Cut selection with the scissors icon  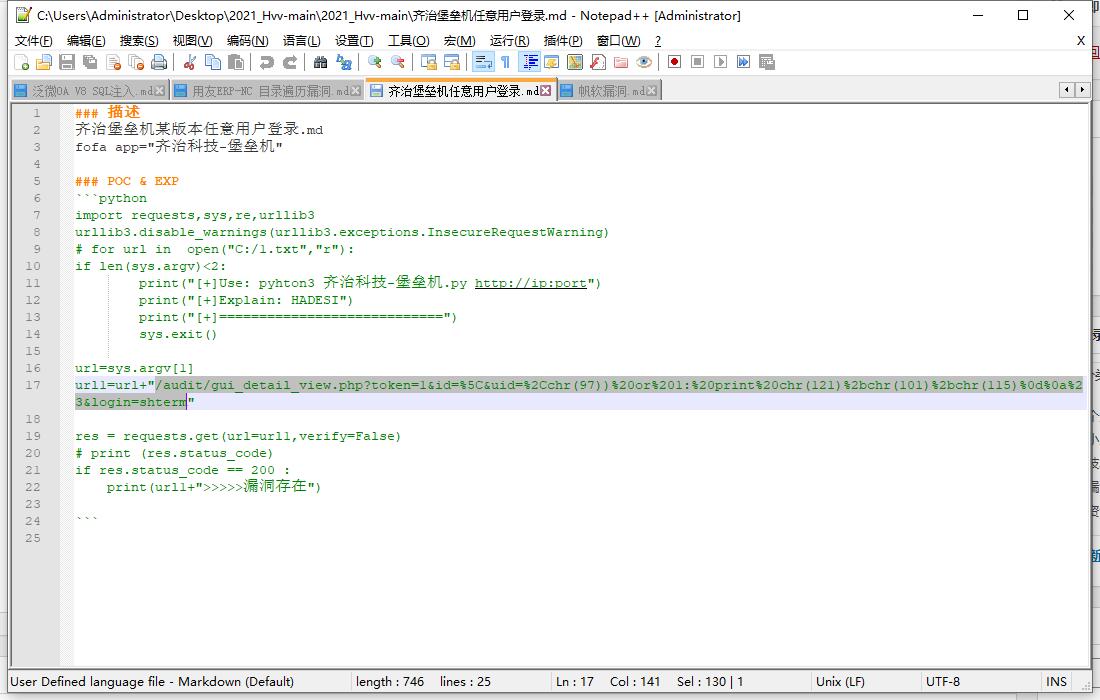189,62
